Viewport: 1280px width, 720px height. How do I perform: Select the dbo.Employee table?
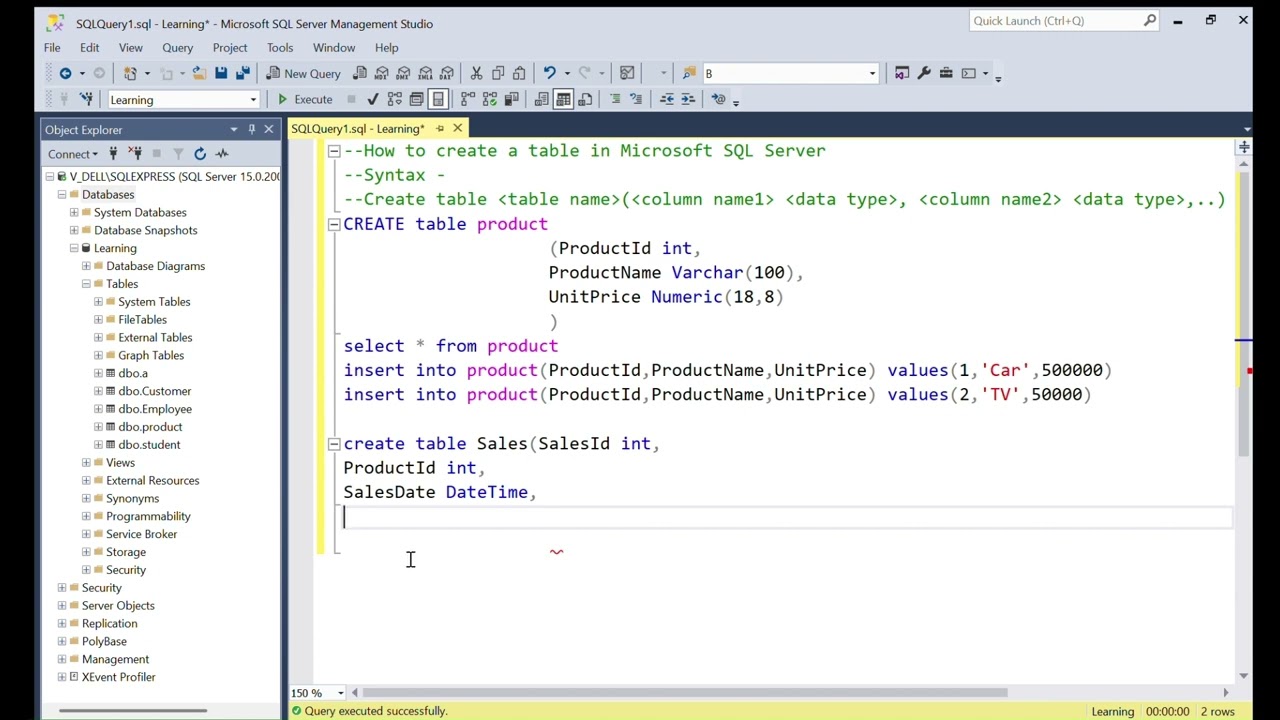point(154,409)
